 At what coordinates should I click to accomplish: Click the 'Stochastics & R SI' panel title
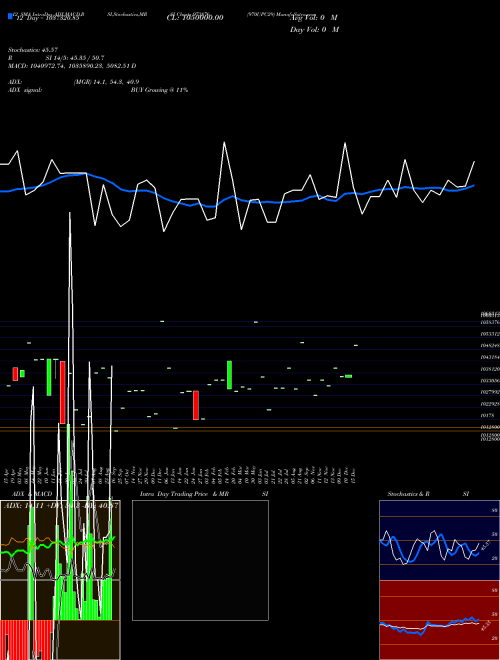click(x=428, y=494)
